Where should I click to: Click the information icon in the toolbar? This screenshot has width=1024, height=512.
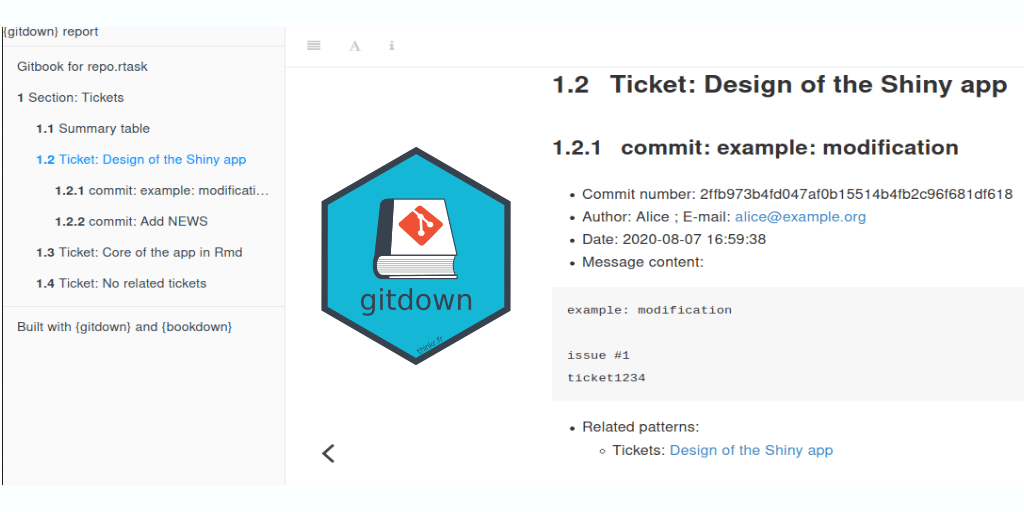point(392,46)
